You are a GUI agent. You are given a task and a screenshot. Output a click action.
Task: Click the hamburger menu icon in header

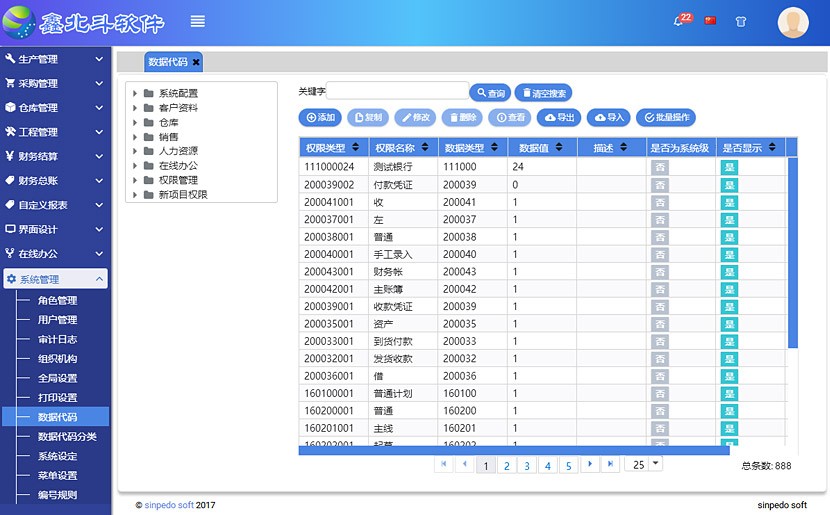[198, 21]
